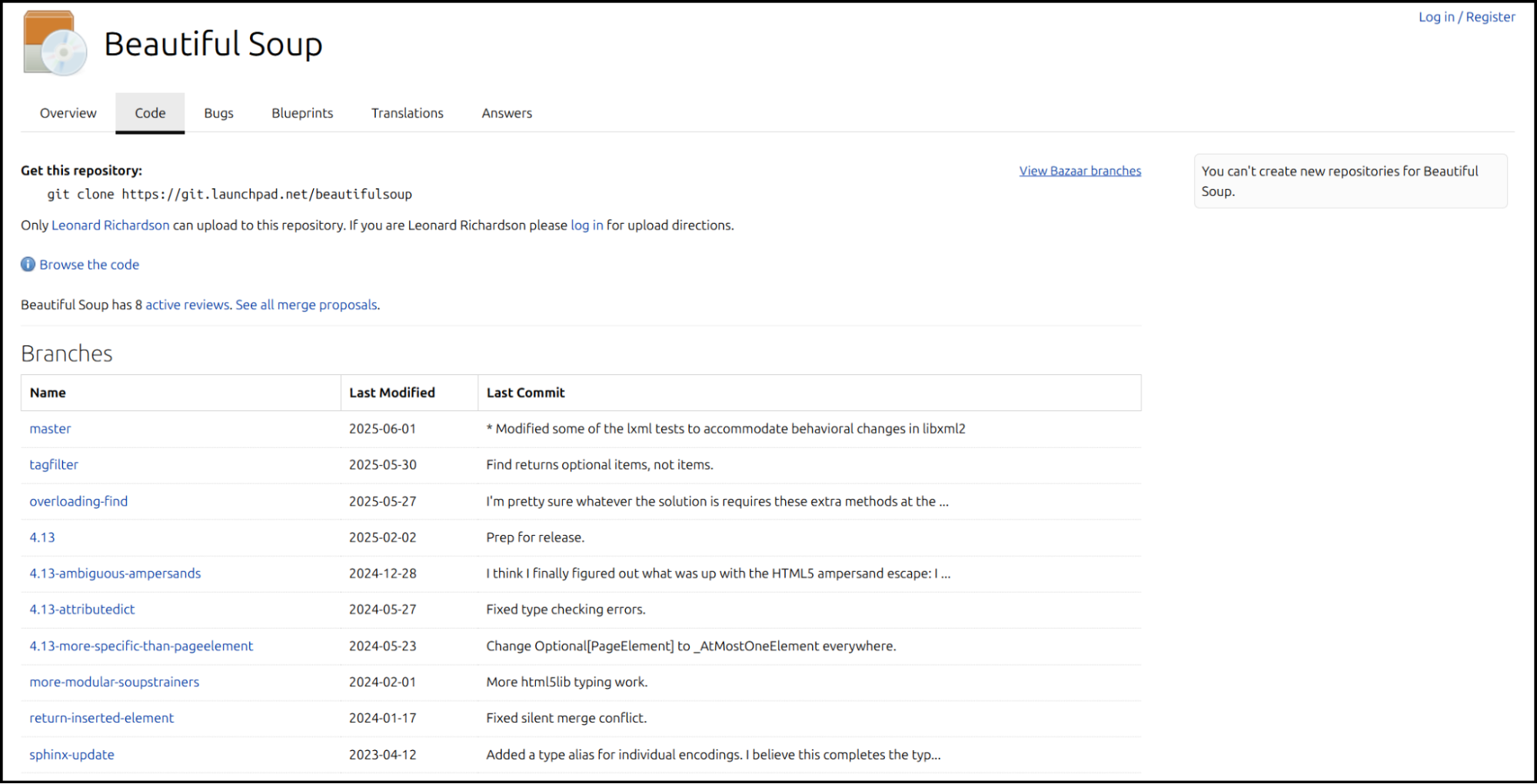The height and width of the screenshot is (784, 1537).
Task: Click See all merge proposals link
Action: (306, 305)
